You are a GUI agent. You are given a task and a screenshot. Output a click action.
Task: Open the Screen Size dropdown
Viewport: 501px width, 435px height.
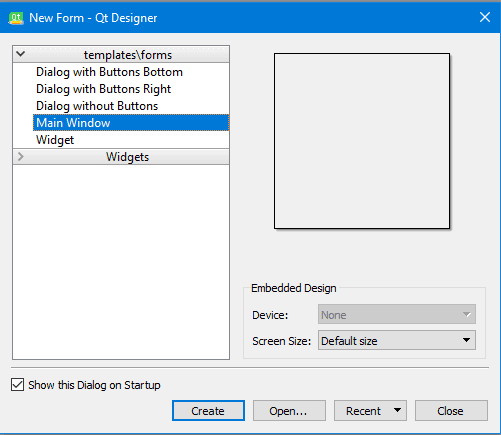point(397,340)
